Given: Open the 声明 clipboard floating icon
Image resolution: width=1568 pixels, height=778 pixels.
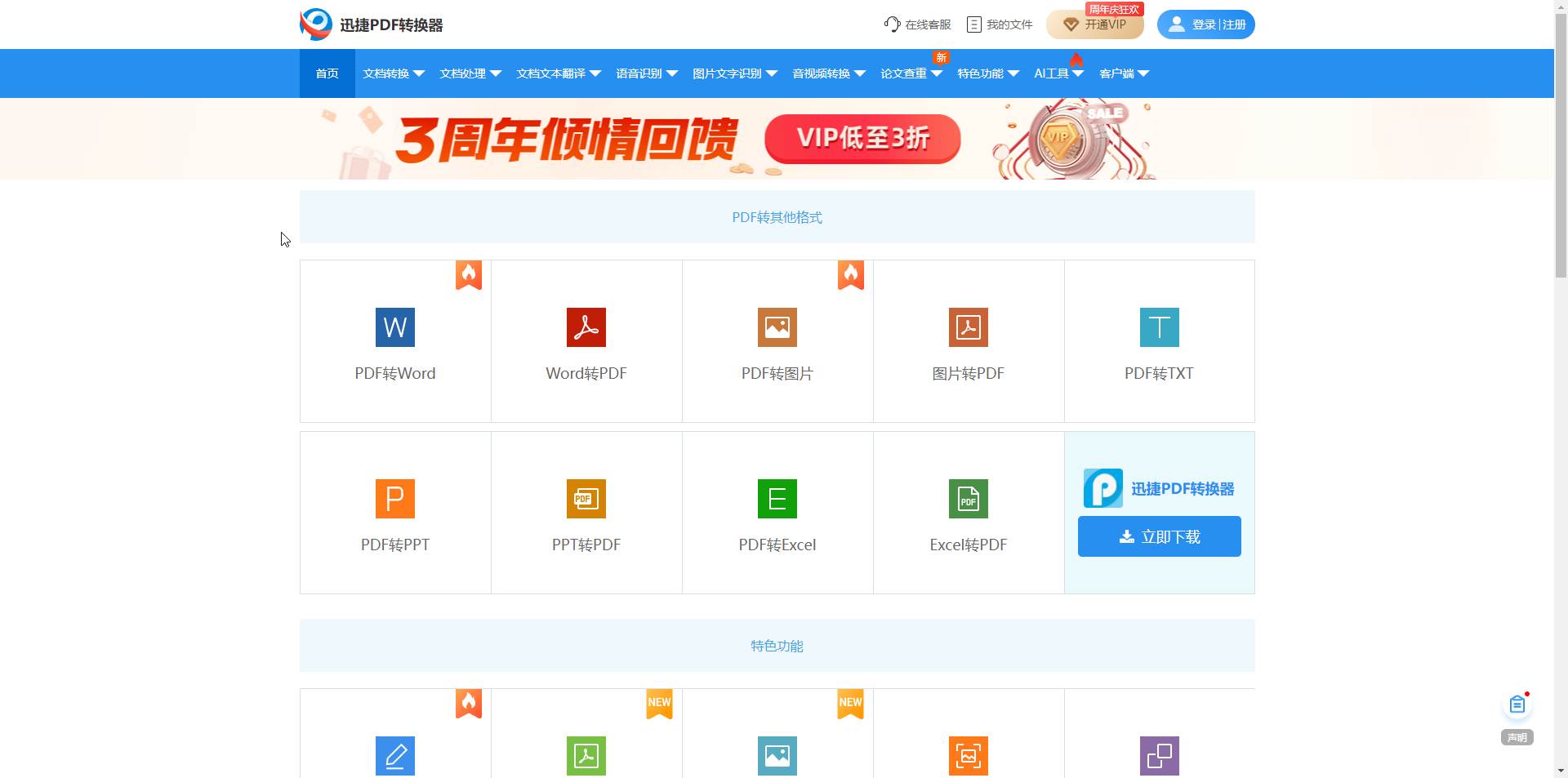Looking at the screenshot, I should coord(1517,705).
